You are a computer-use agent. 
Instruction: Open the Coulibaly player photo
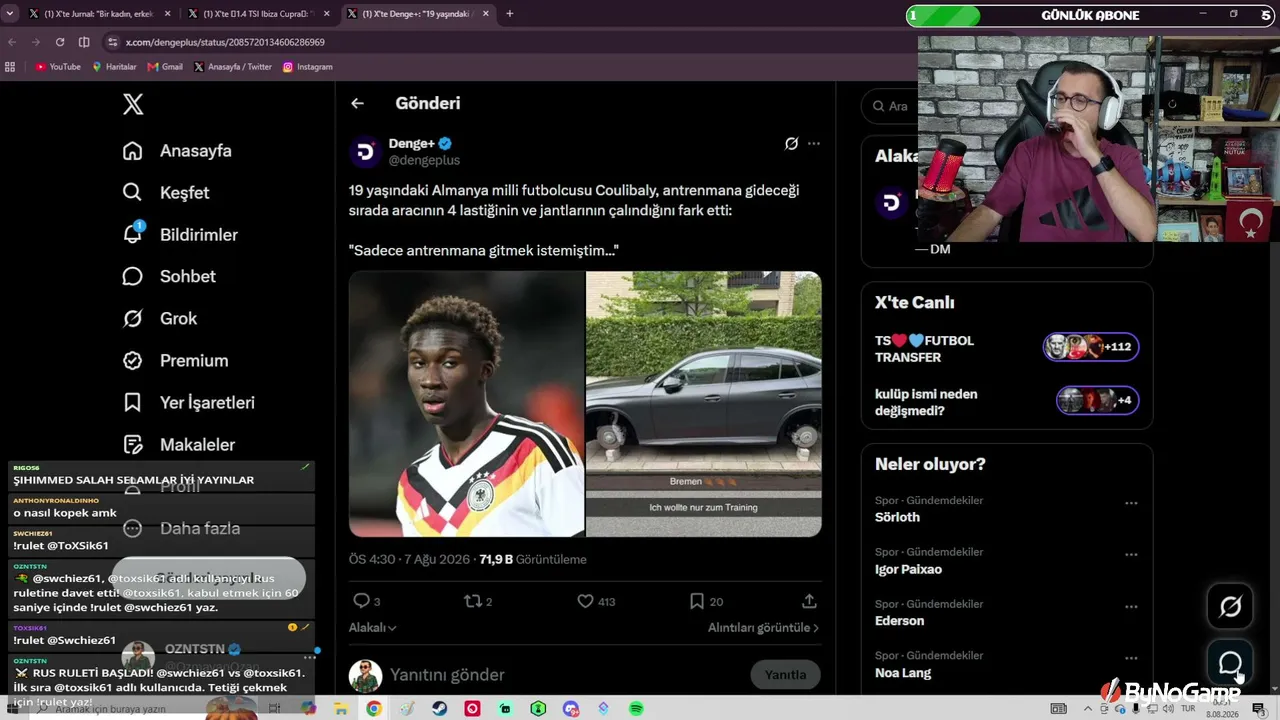pyautogui.click(x=466, y=404)
